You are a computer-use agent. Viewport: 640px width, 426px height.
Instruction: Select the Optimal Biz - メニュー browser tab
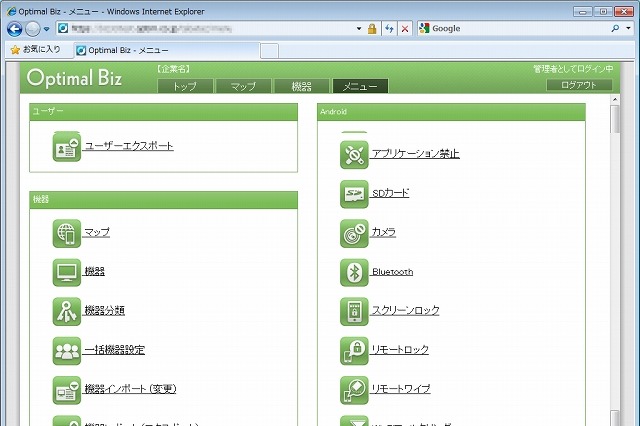[167, 50]
